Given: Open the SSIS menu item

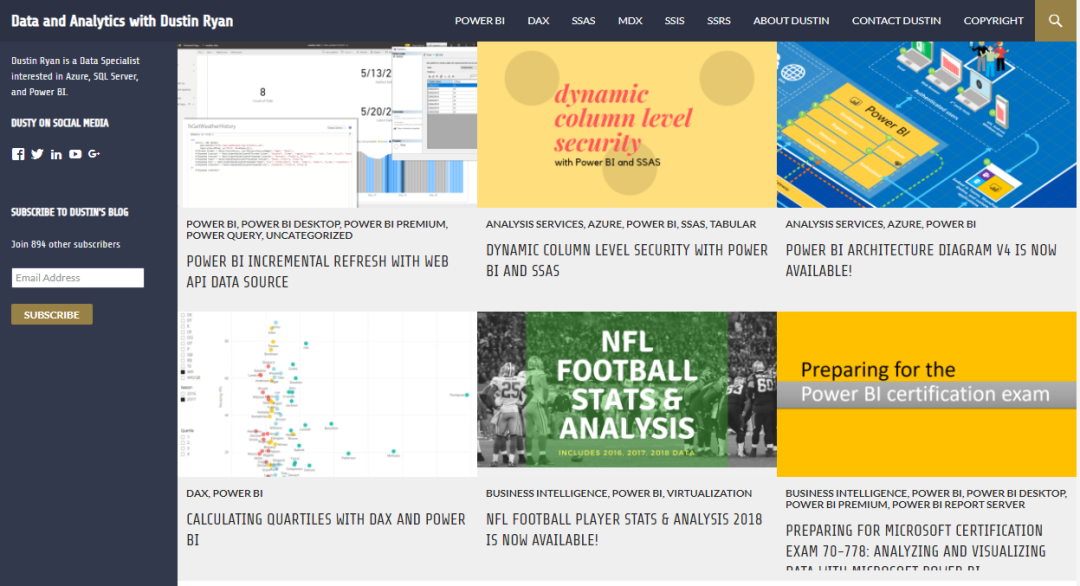Looking at the screenshot, I should click(674, 21).
